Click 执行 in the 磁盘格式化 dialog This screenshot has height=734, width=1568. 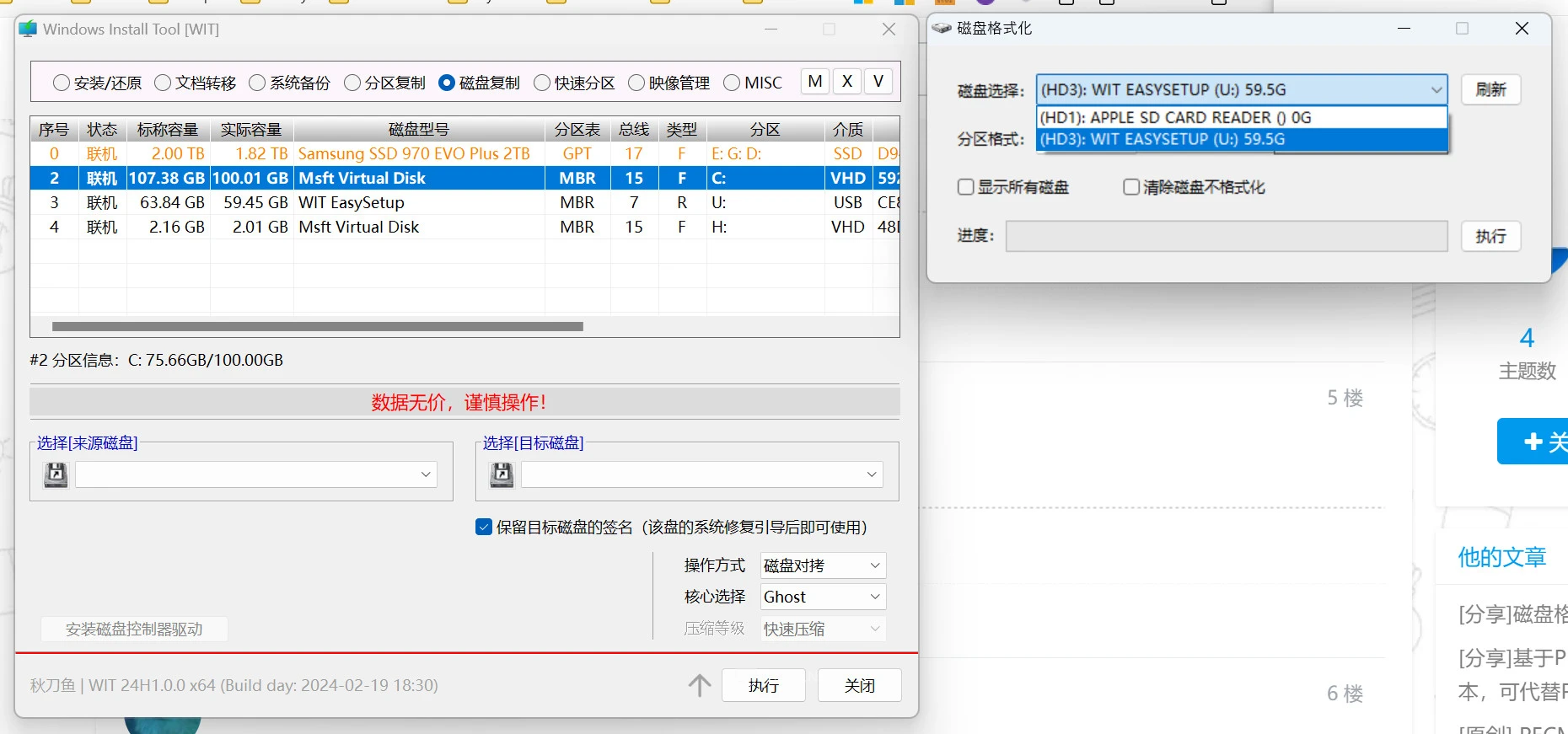[1490, 236]
